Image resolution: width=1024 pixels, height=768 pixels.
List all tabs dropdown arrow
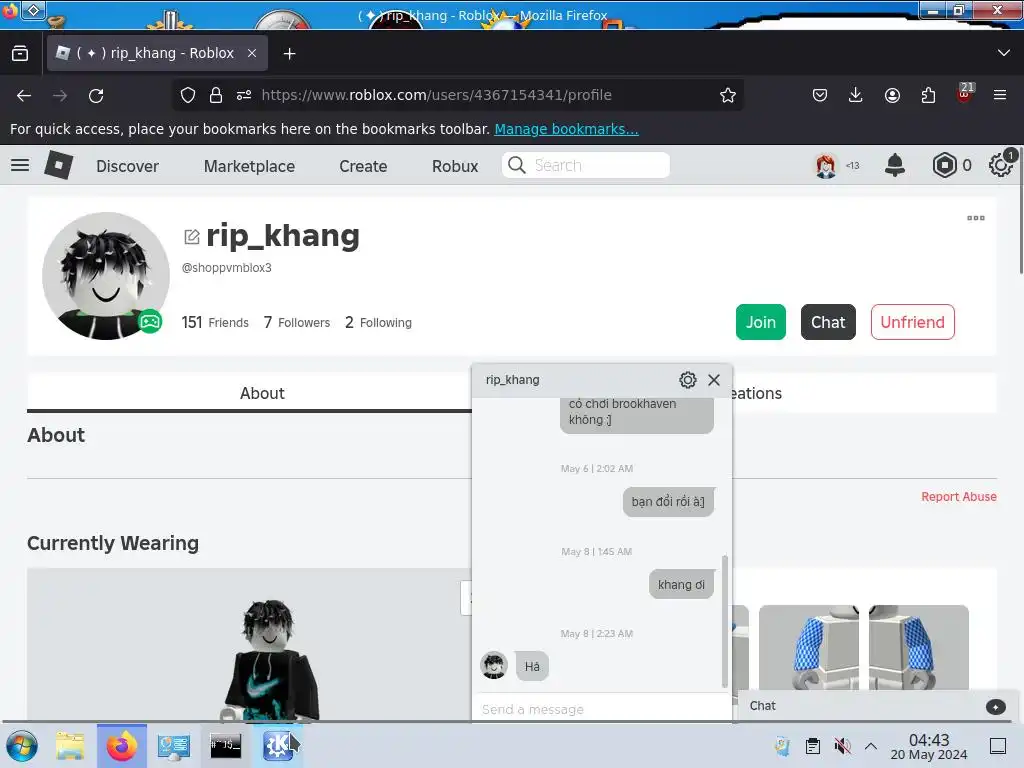click(1004, 53)
